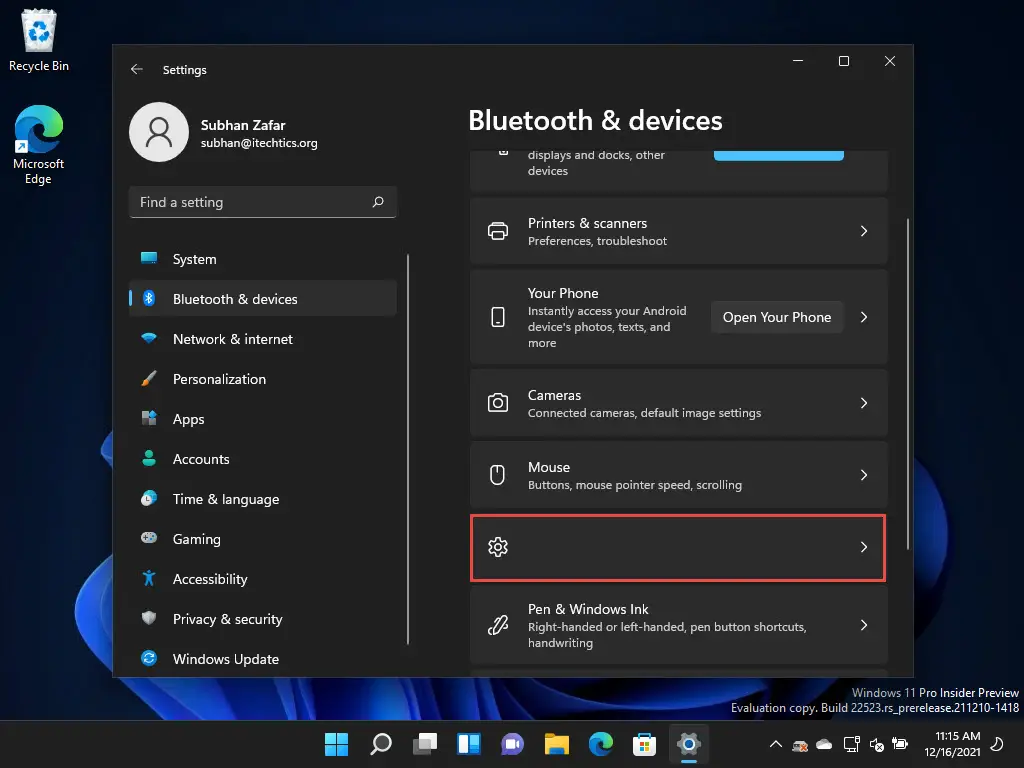Viewport: 1024px width, 768px height.
Task: Open Windows Update settings
Action: [x=263, y=659]
